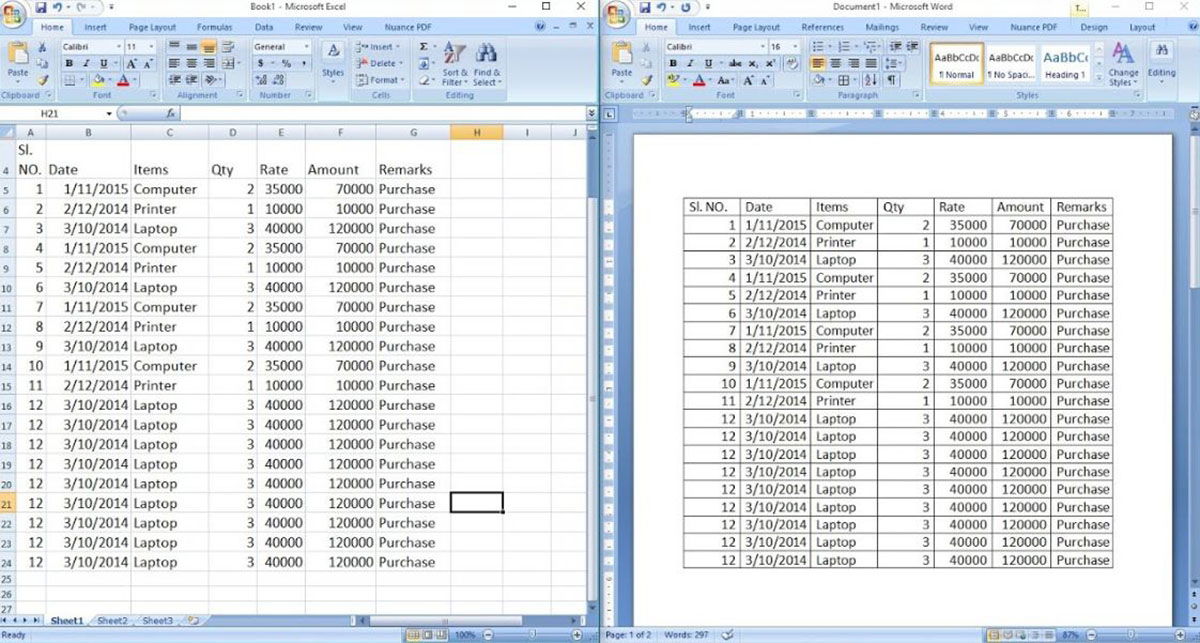
Task: Toggle the paragraph marks icon in Word
Action: pos(891,80)
